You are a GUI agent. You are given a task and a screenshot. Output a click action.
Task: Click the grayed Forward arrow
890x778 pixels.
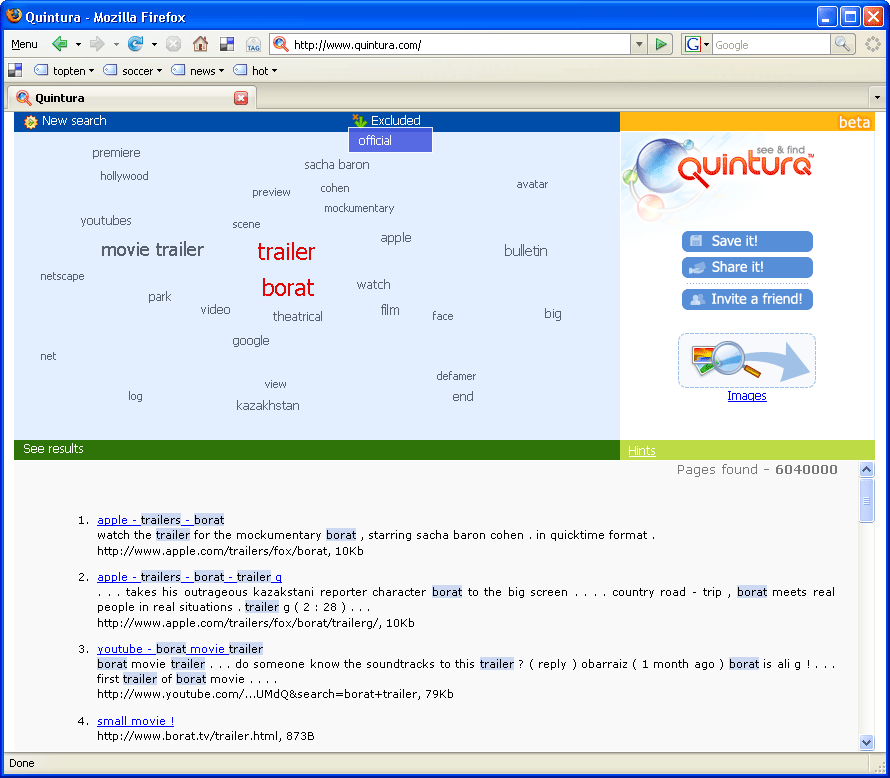point(98,44)
